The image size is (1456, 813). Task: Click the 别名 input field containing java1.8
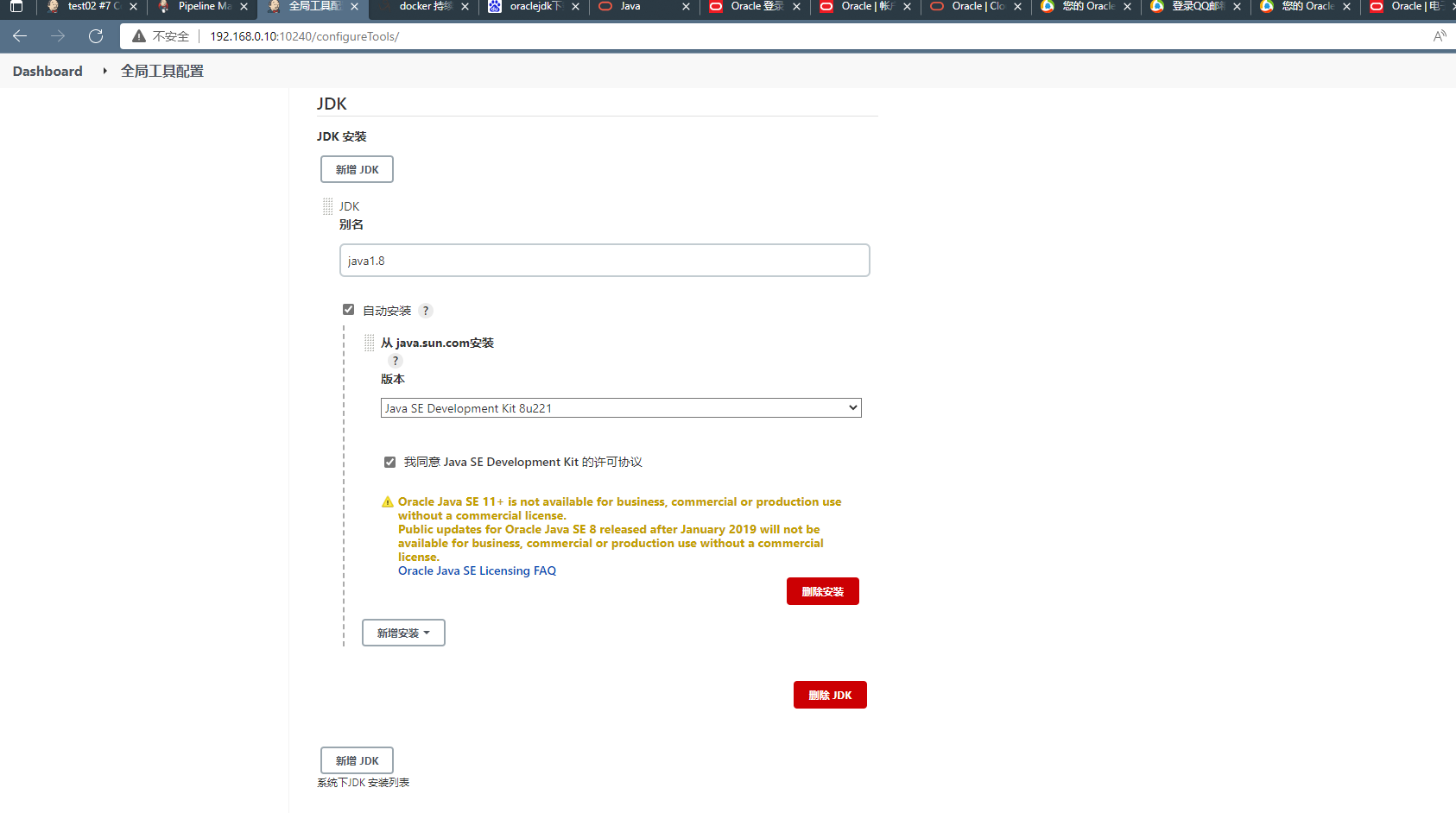(605, 260)
